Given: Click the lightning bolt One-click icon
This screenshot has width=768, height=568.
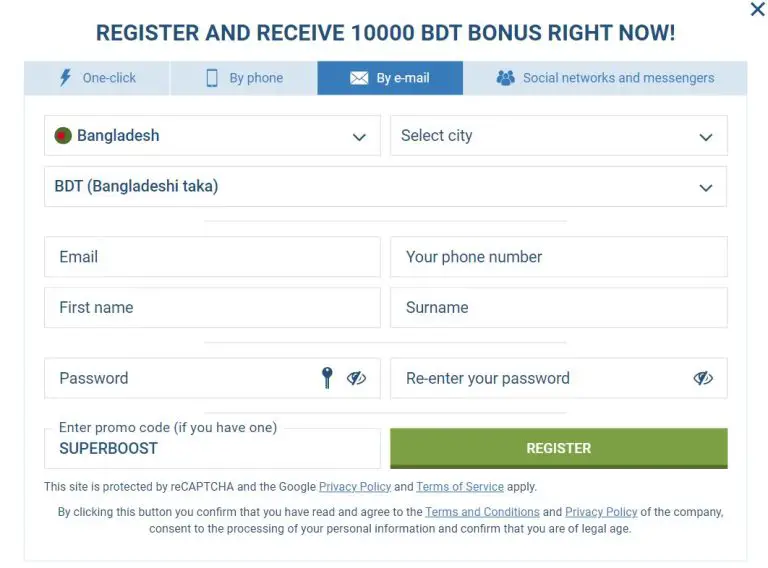Looking at the screenshot, I should 66,78.
